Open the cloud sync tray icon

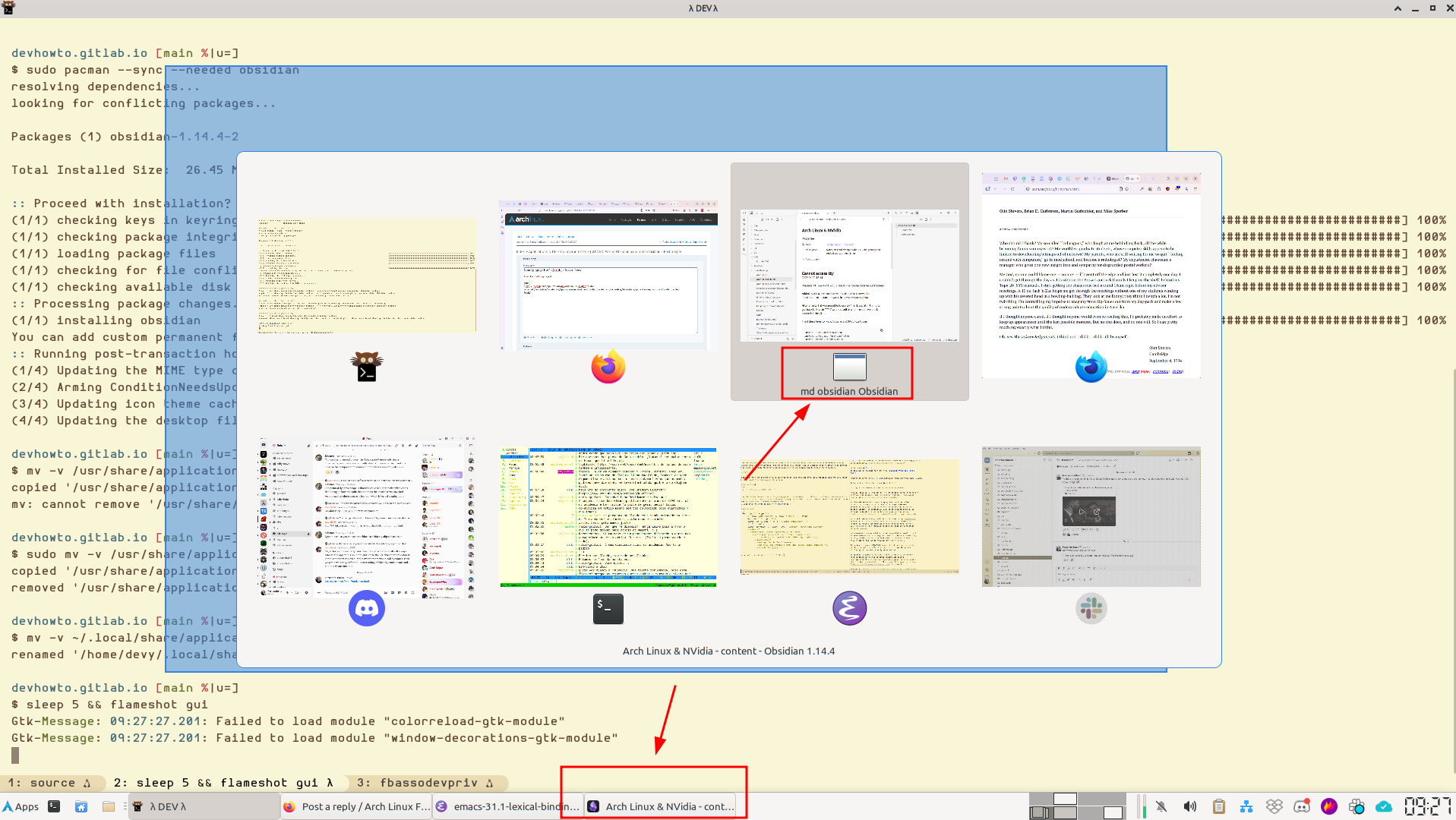(1384, 806)
